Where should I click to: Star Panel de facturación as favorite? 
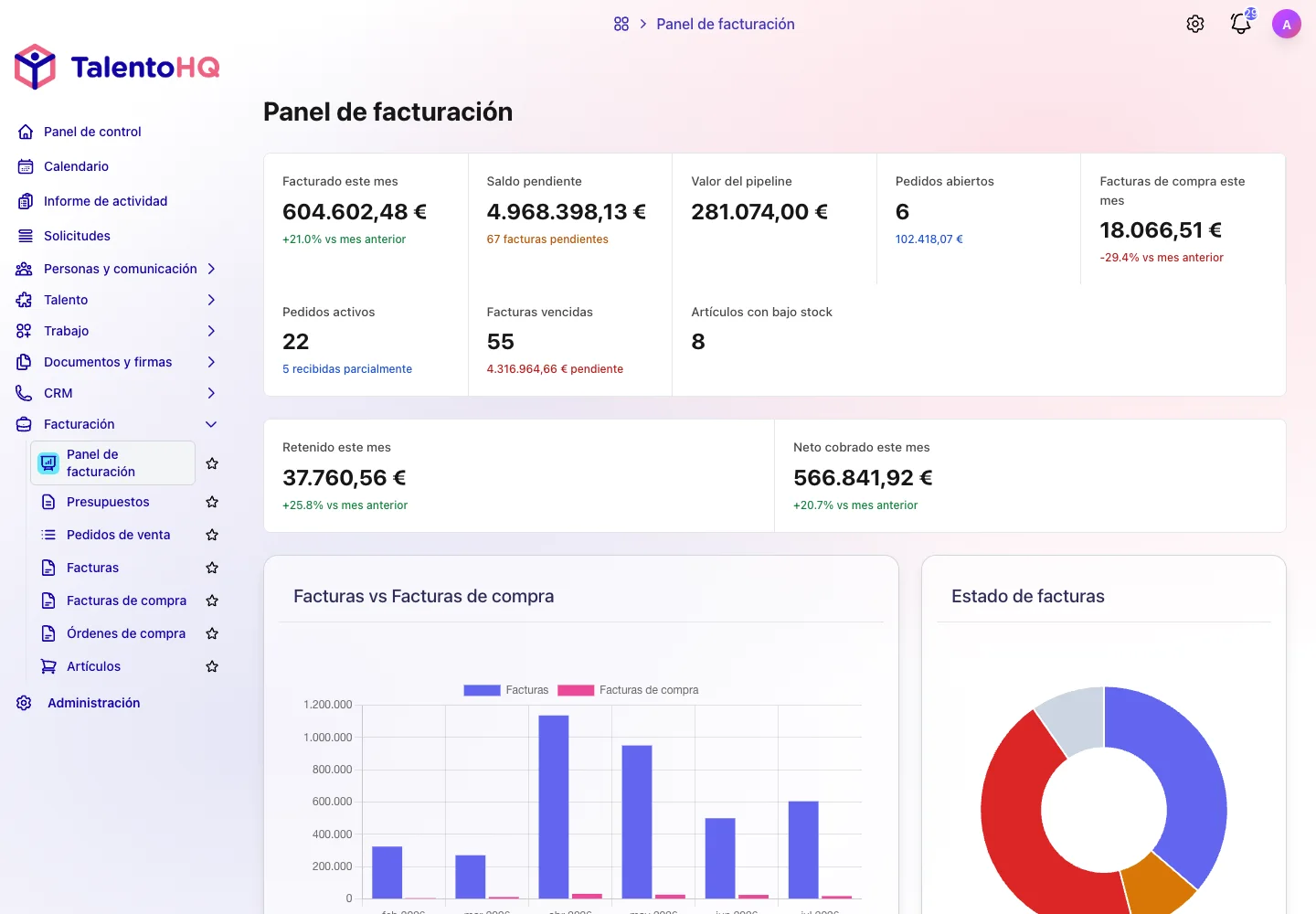tap(212, 463)
